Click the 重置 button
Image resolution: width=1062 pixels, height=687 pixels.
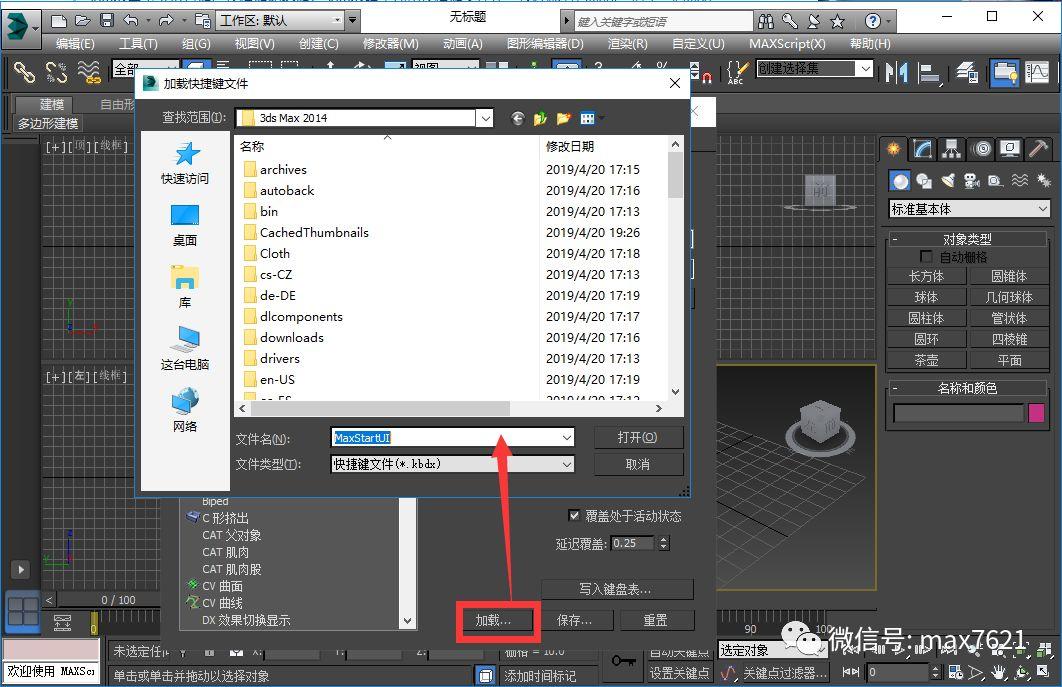pyautogui.click(x=656, y=620)
